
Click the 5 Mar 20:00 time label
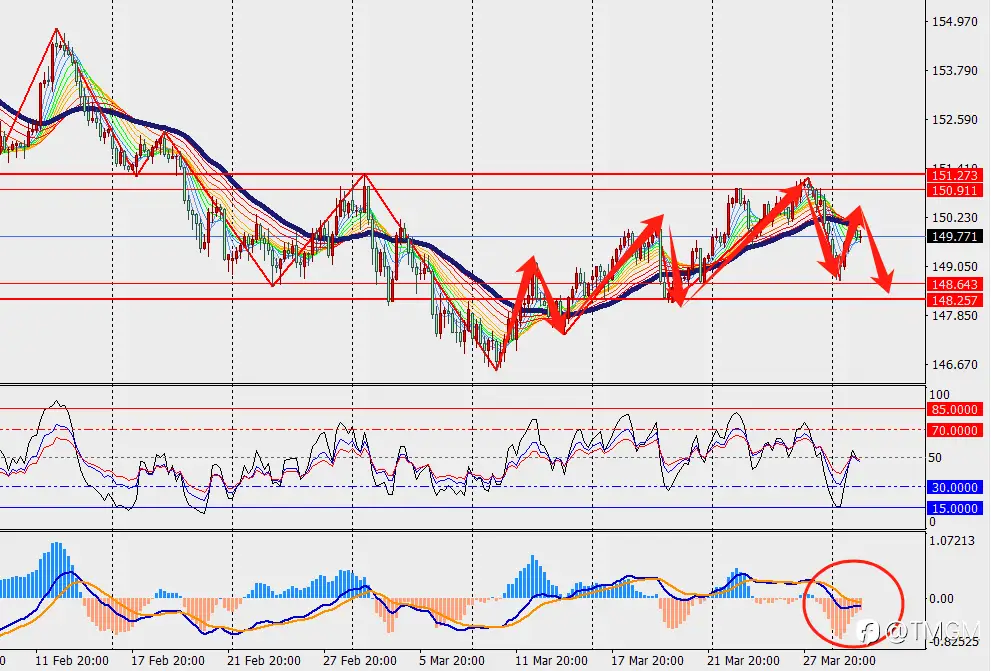click(451, 661)
